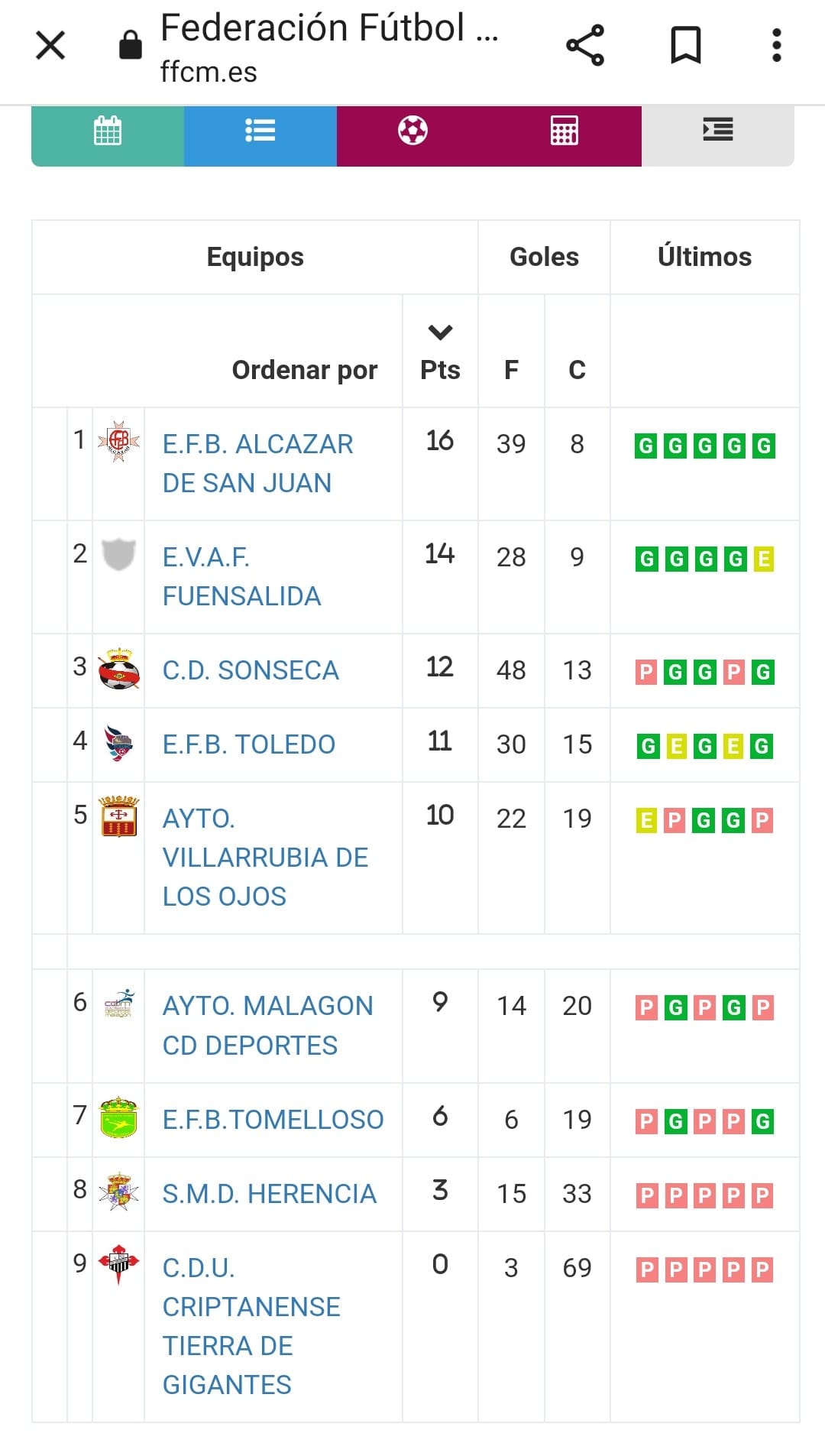This screenshot has height=1456, width=825.
Task: Open C.D. SONSECA team page
Action: click(x=251, y=670)
